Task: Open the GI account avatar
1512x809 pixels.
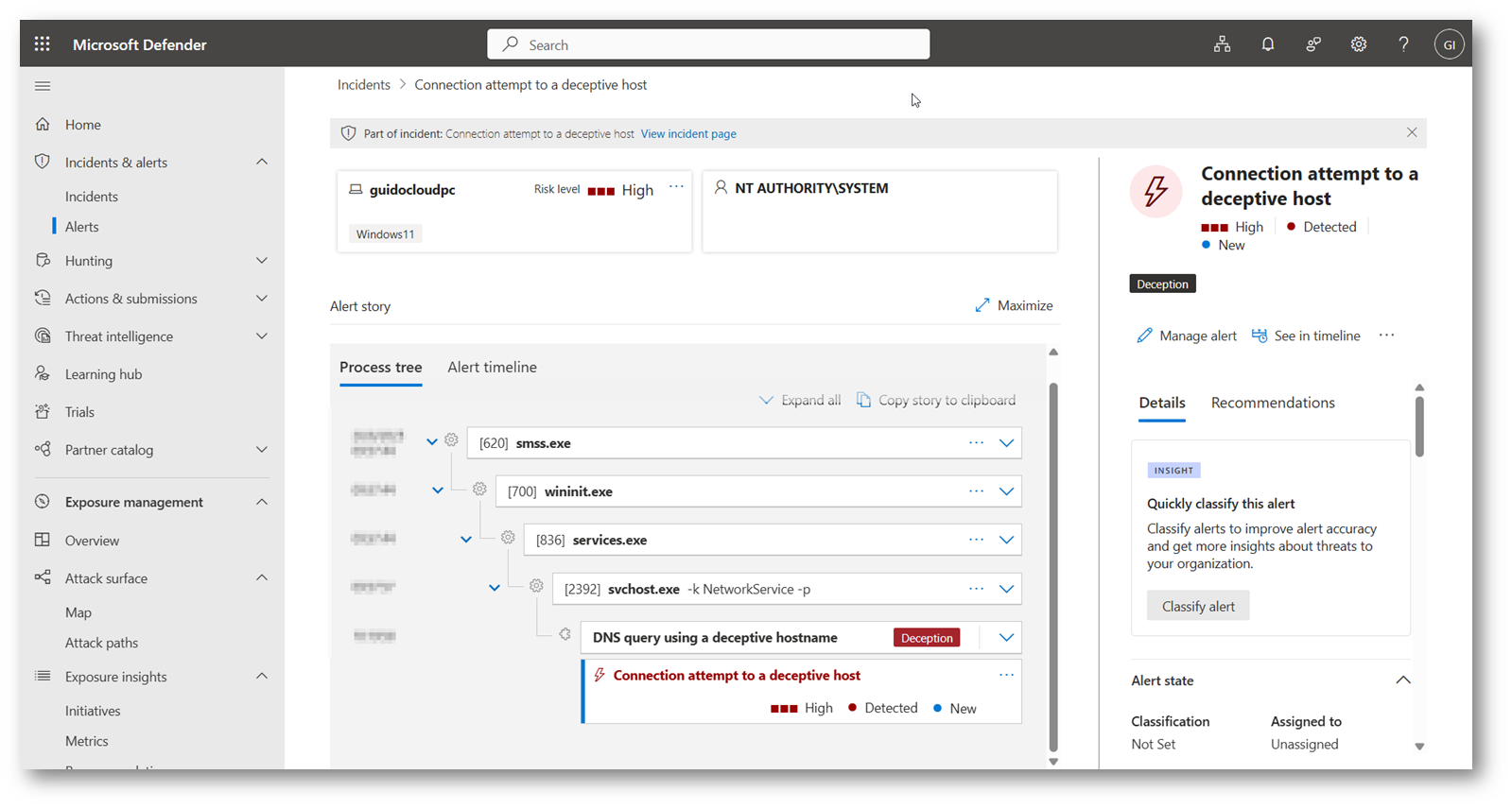Action: pos(1450,44)
